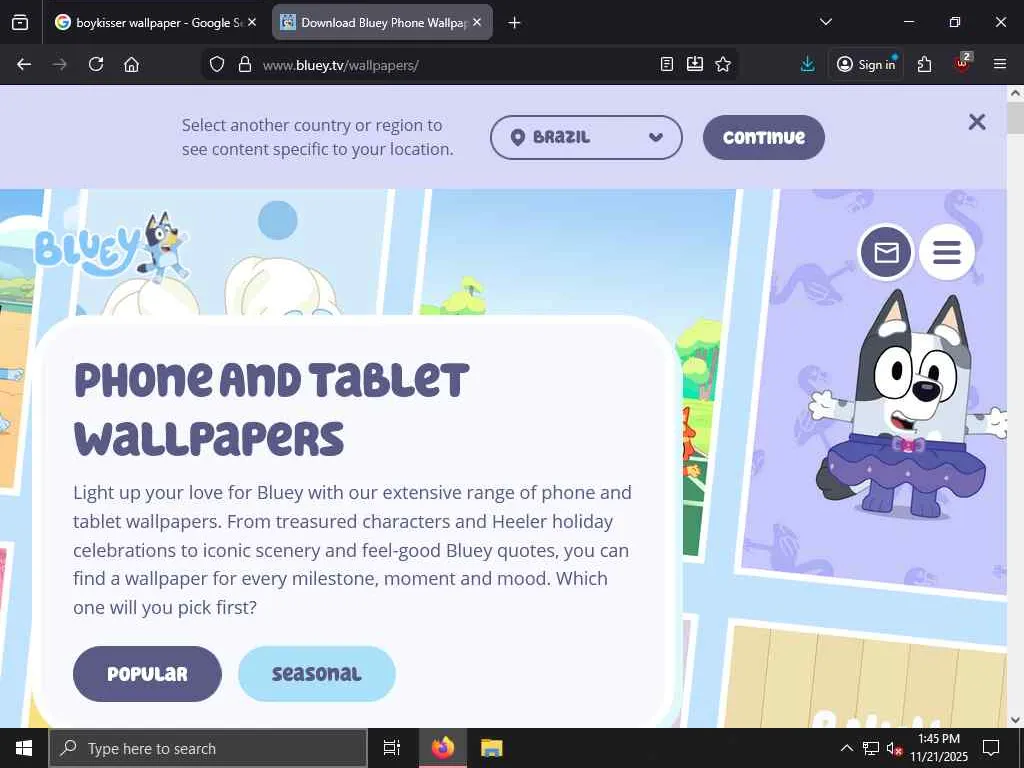Open Firefox application hamburger menu

1000,64
